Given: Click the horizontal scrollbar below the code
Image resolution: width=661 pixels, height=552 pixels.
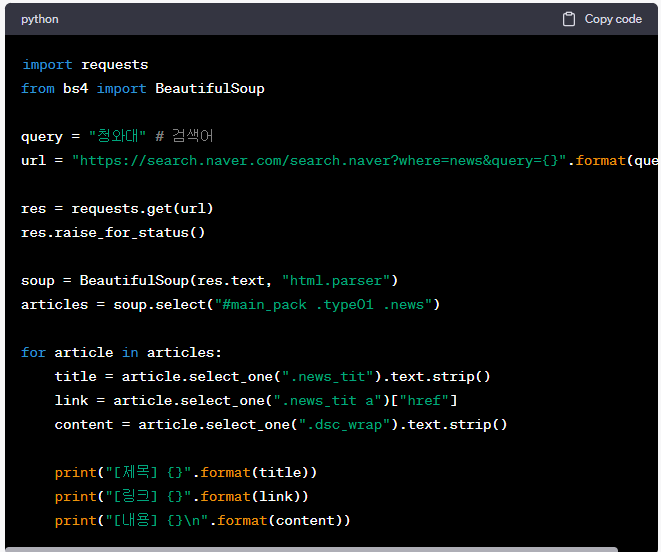Looking at the screenshot, I should click(x=312, y=549).
